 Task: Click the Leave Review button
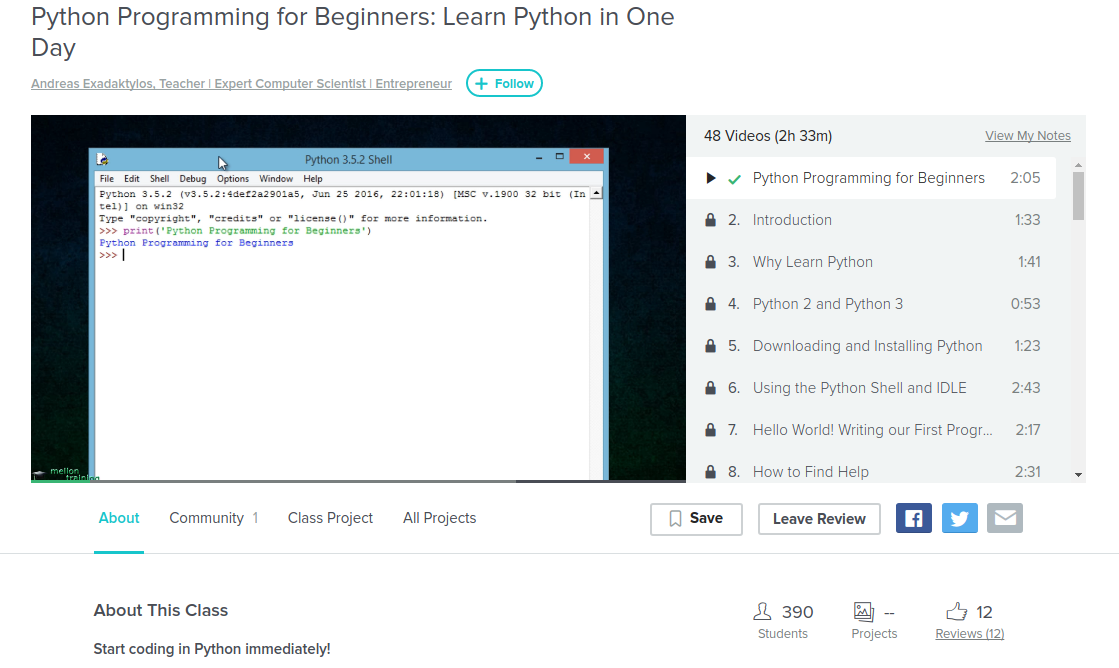819,519
